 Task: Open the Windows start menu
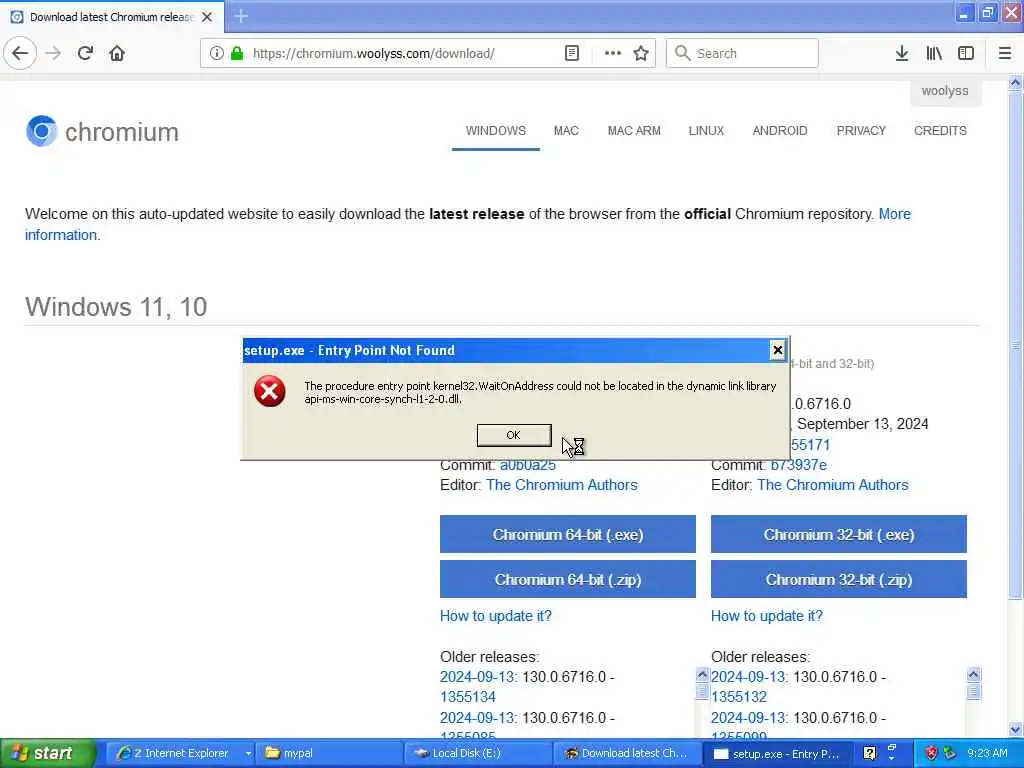pos(47,753)
